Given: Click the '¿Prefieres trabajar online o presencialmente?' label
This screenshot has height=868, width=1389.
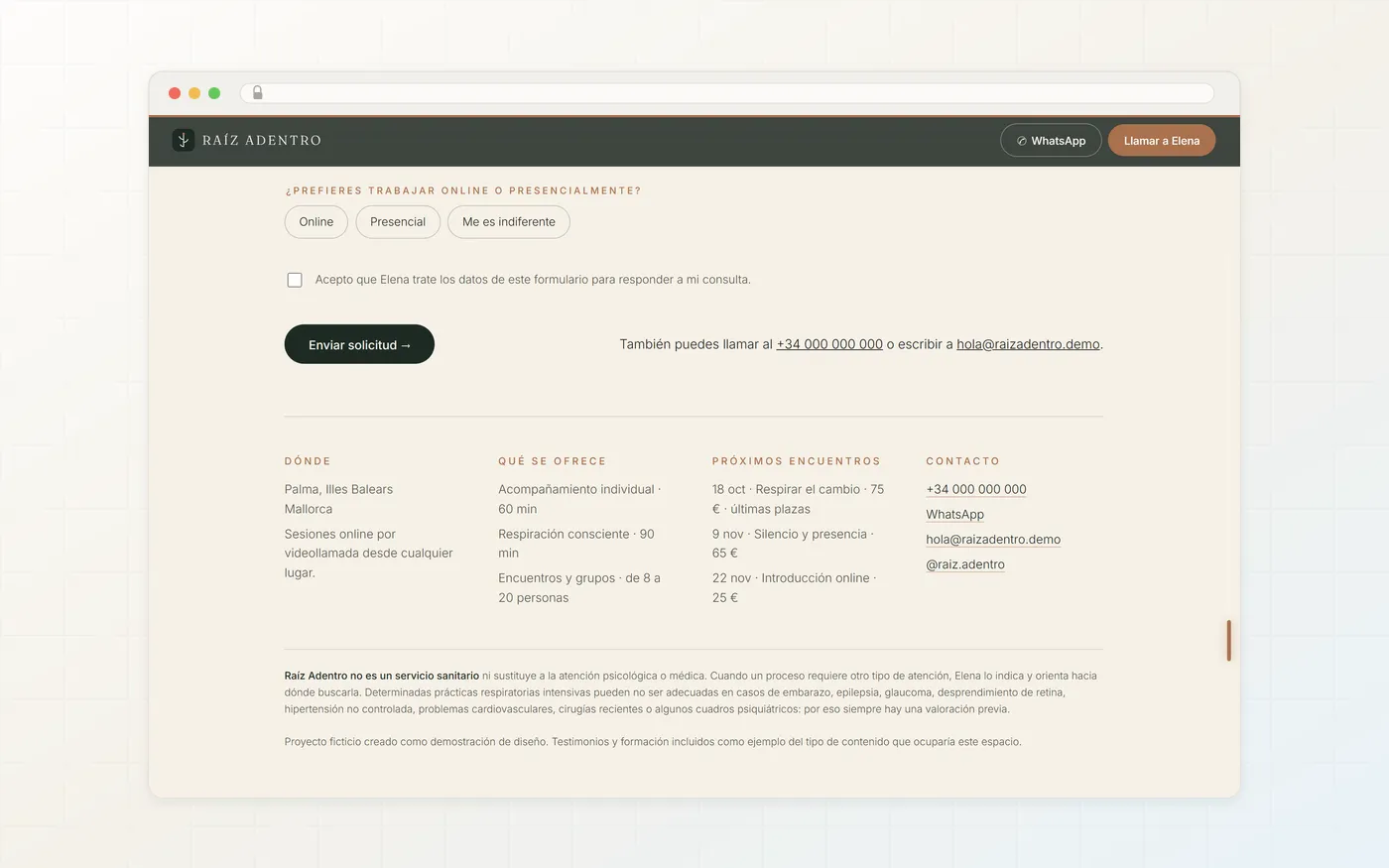Looking at the screenshot, I should click(462, 190).
